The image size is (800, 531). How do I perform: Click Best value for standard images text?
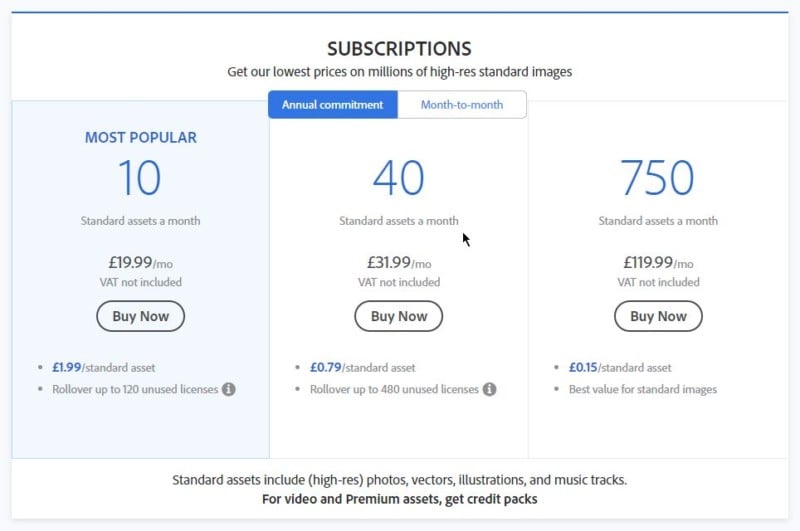click(x=643, y=389)
